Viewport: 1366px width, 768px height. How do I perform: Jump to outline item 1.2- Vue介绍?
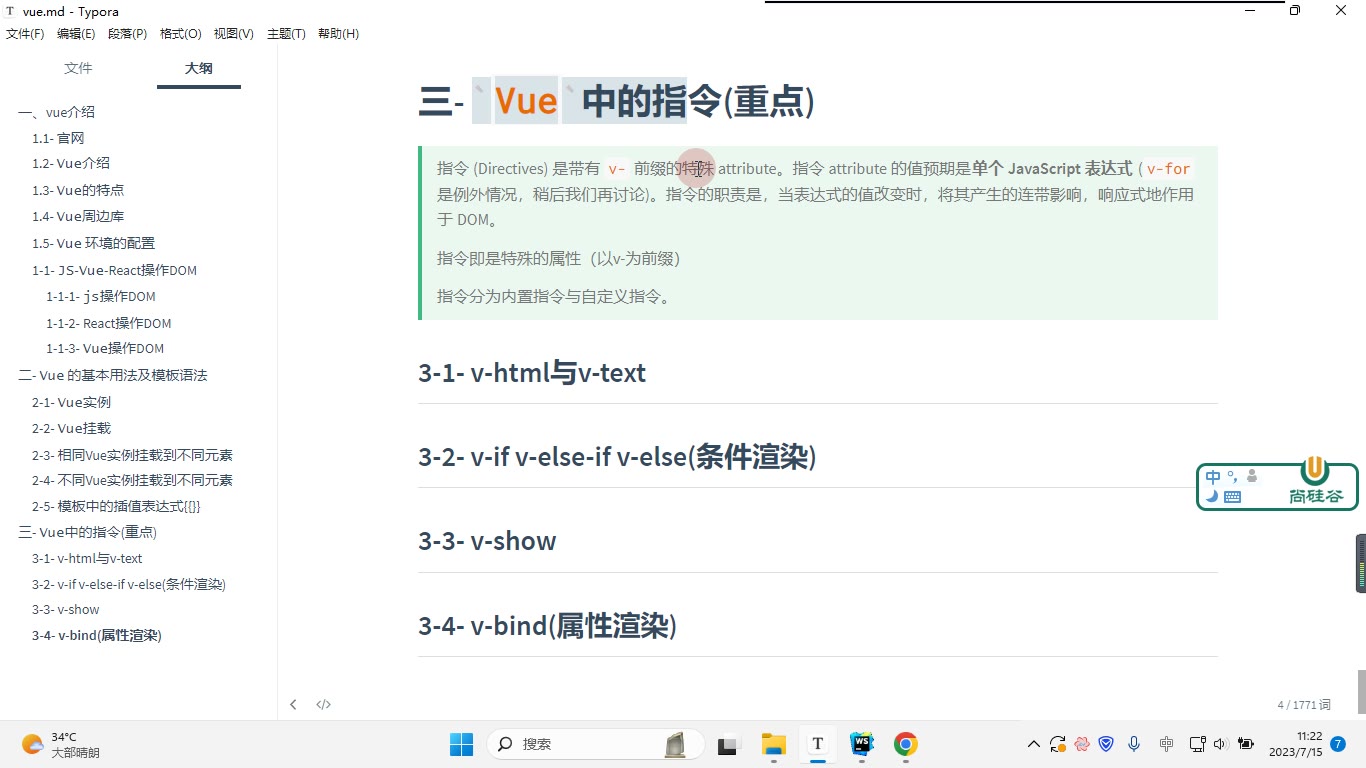coord(71,163)
